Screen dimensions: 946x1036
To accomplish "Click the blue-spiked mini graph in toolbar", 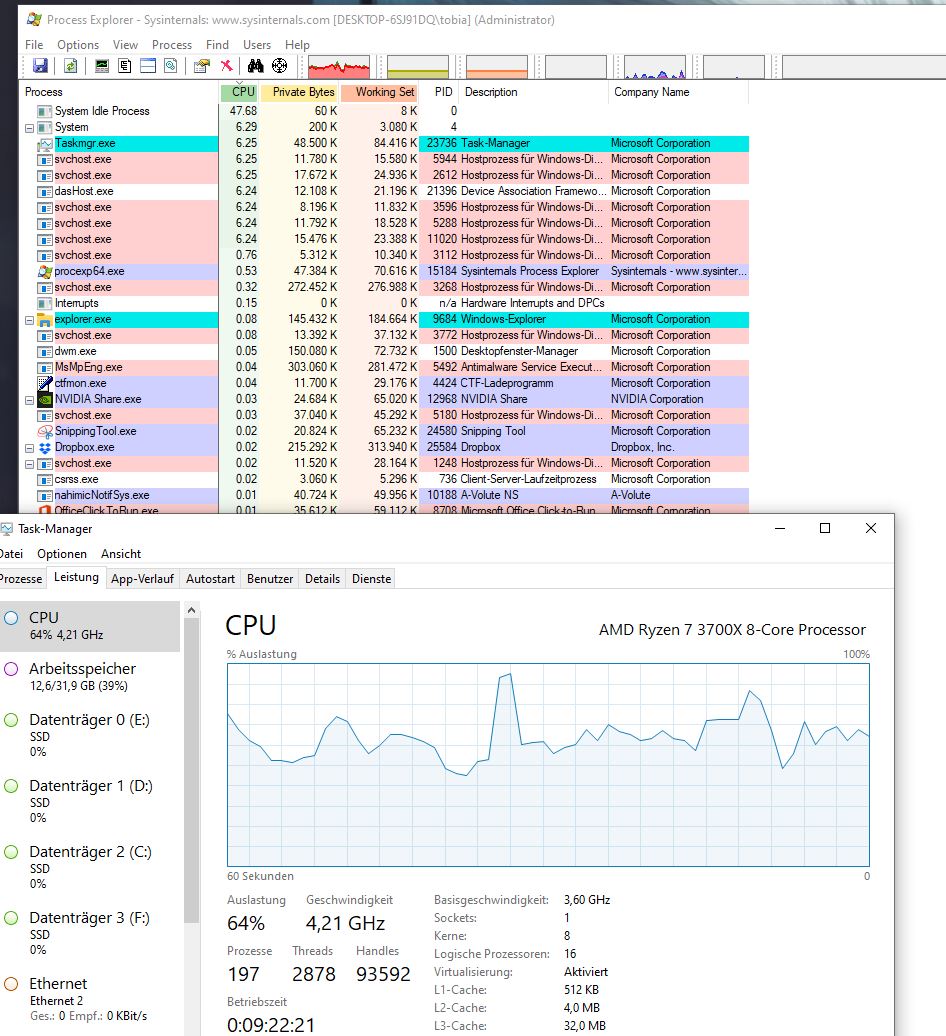I will (655, 67).
